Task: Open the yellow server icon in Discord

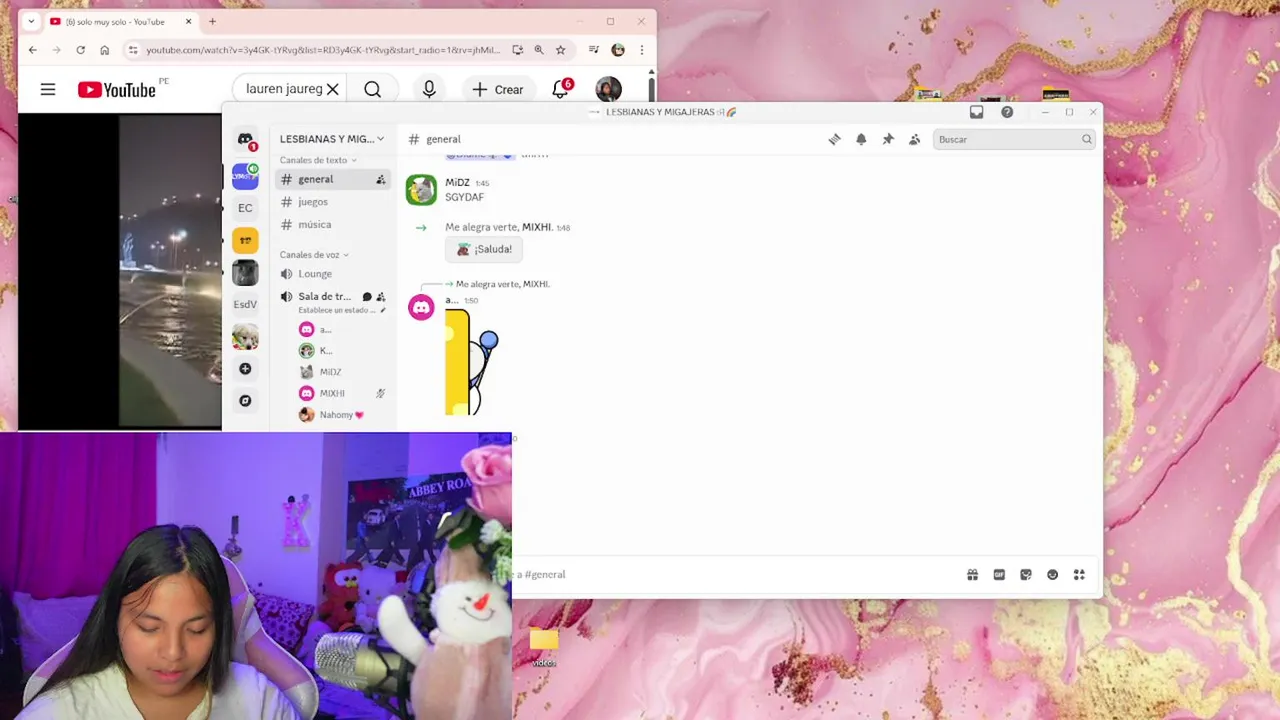Action: [x=245, y=240]
